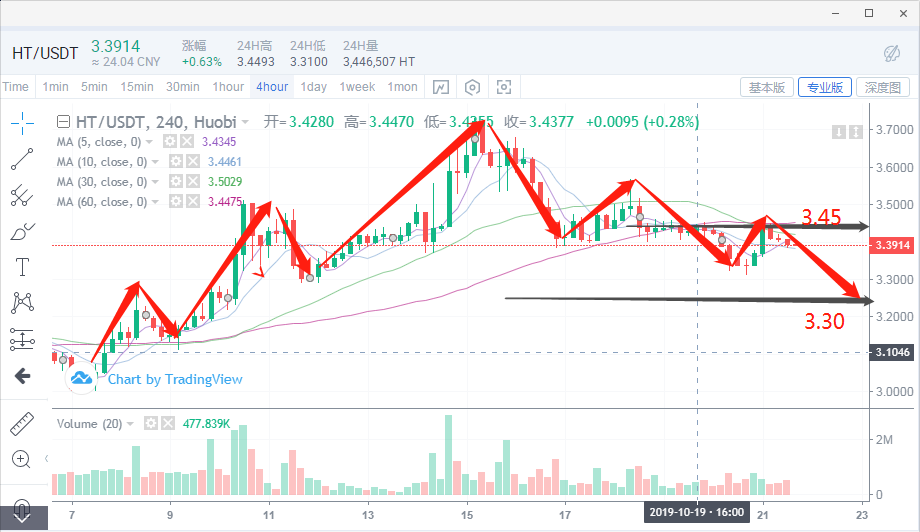Screen dimensions: 920x532
Task: Click the 24H volume value 3,446,507 HT
Action: click(379, 62)
